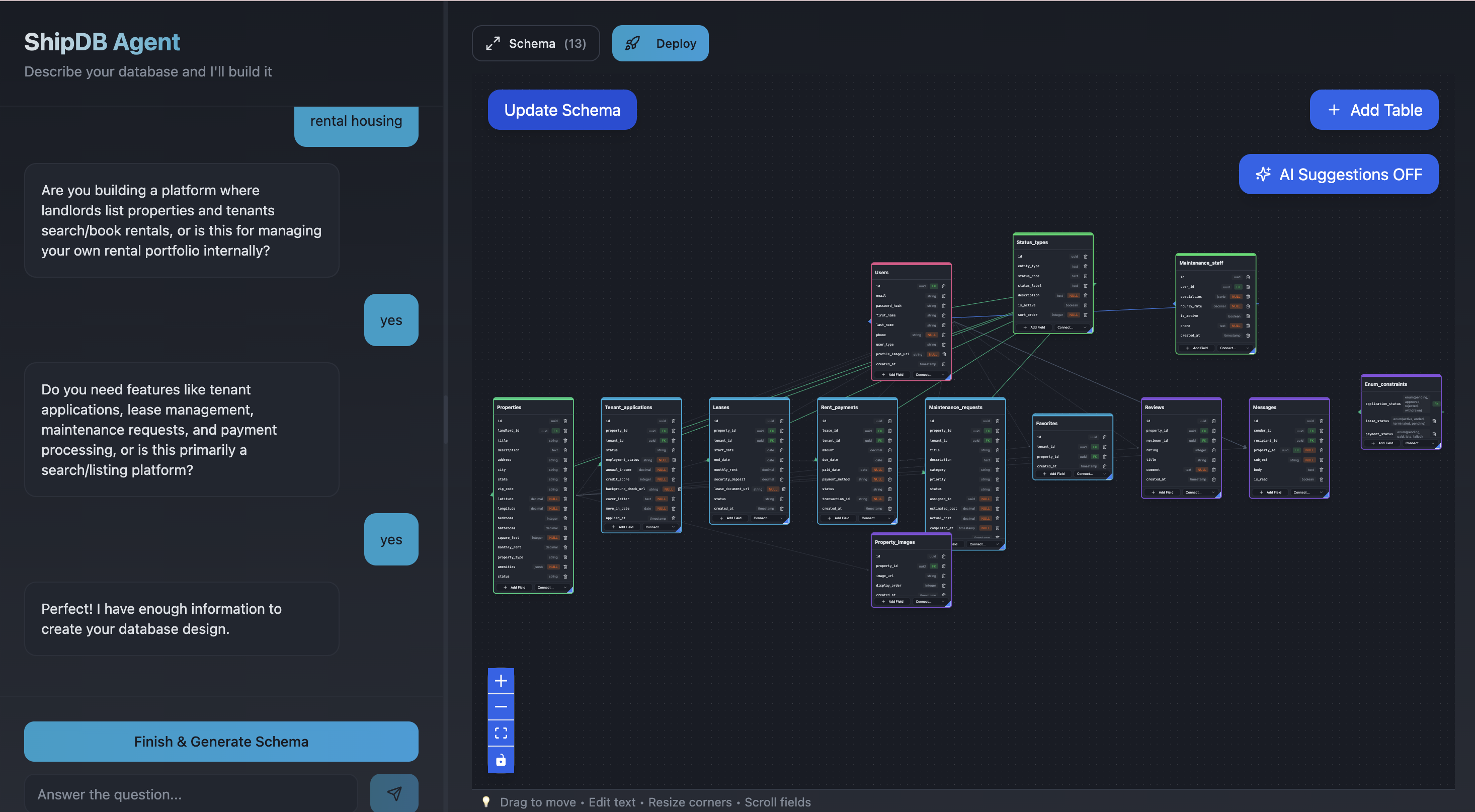Click the Answer the question input
The width and height of the screenshot is (1475, 812).
[x=191, y=794]
